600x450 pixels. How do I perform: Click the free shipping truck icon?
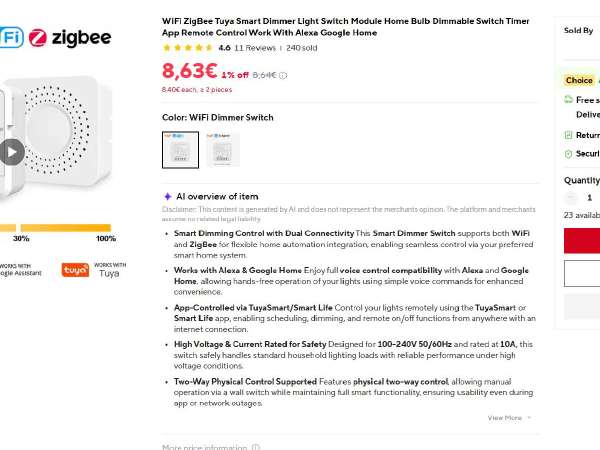[568, 99]
